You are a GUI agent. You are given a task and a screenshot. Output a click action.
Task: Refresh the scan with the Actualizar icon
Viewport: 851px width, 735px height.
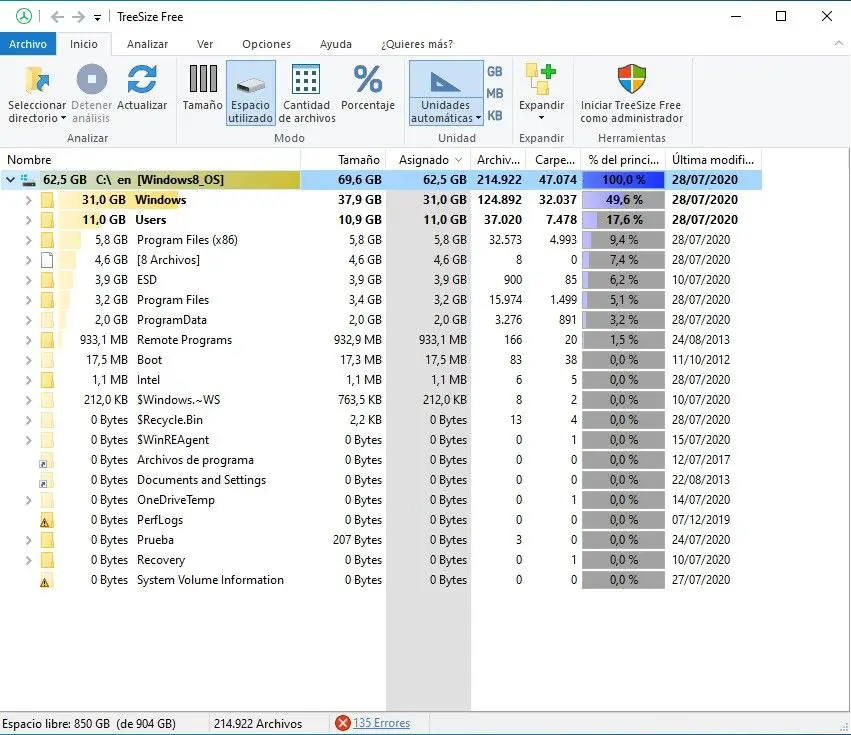coord(142,80)
